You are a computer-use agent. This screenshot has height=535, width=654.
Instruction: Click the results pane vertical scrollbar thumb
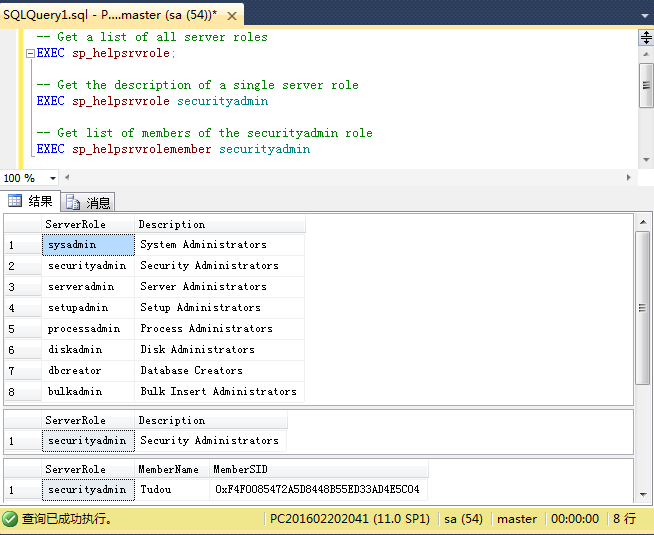pos(642,308)
